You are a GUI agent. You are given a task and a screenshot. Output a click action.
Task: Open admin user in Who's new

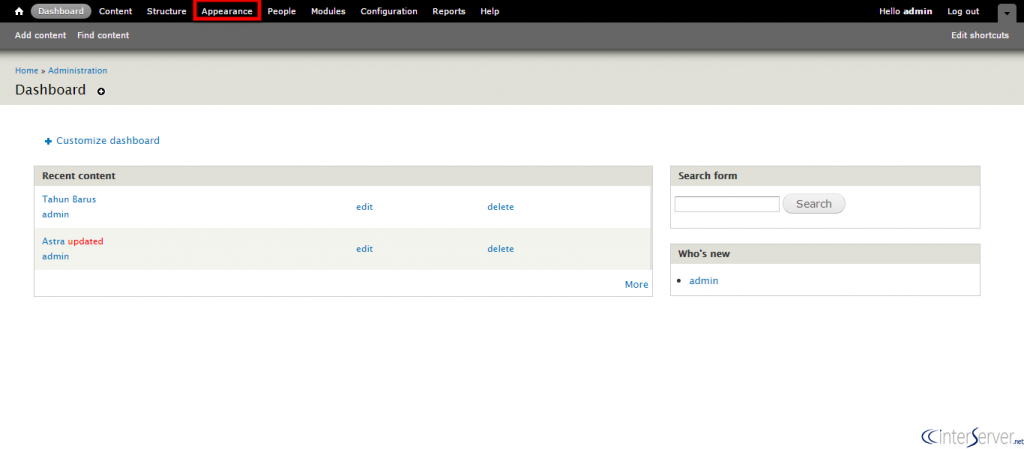pyautogui.click(x=704, y=281)
